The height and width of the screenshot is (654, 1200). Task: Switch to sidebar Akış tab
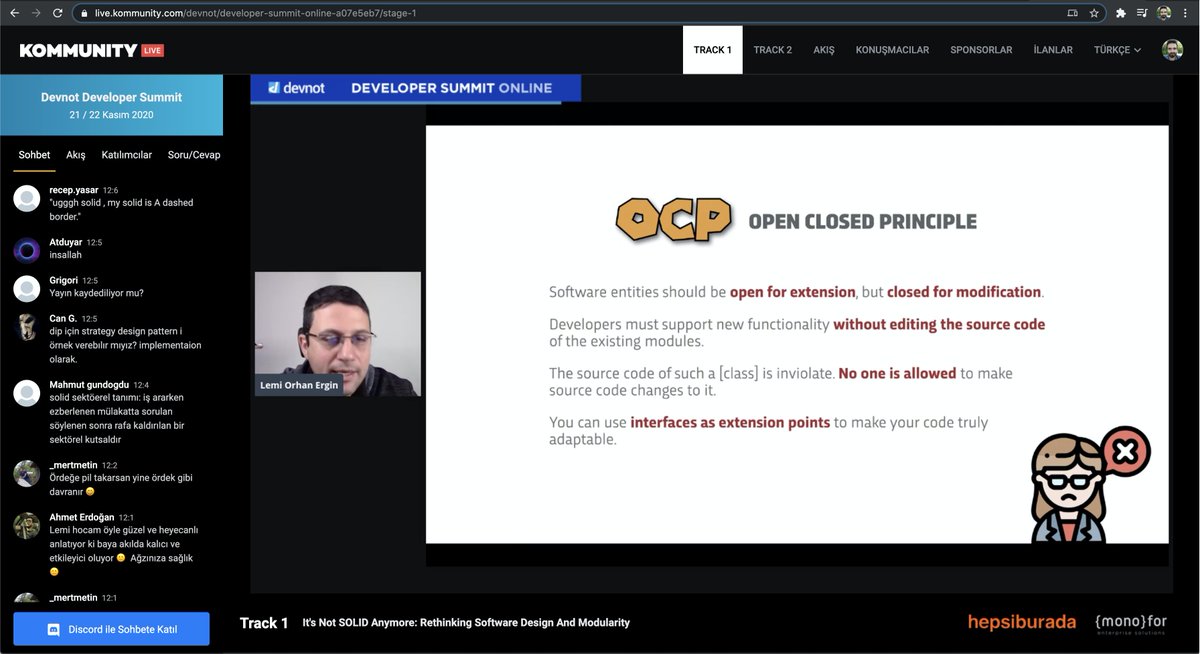pyautogui.click(x=76, y=155)
